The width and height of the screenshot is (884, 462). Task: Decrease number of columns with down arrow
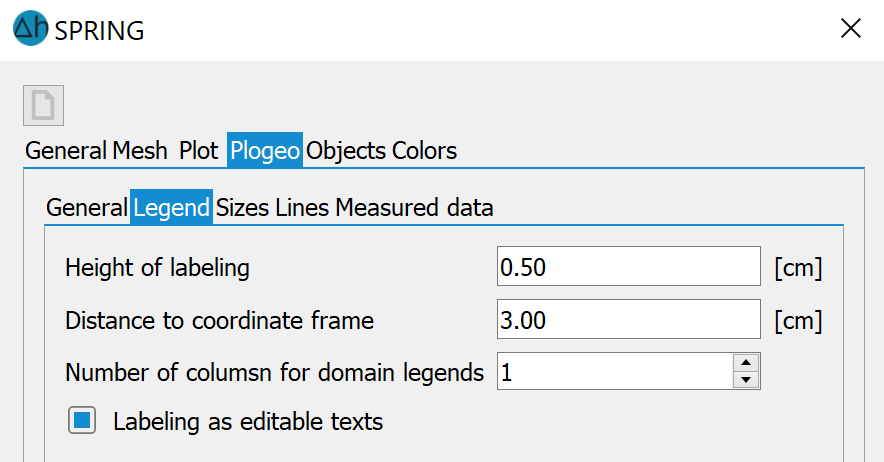tap(746, 380)
